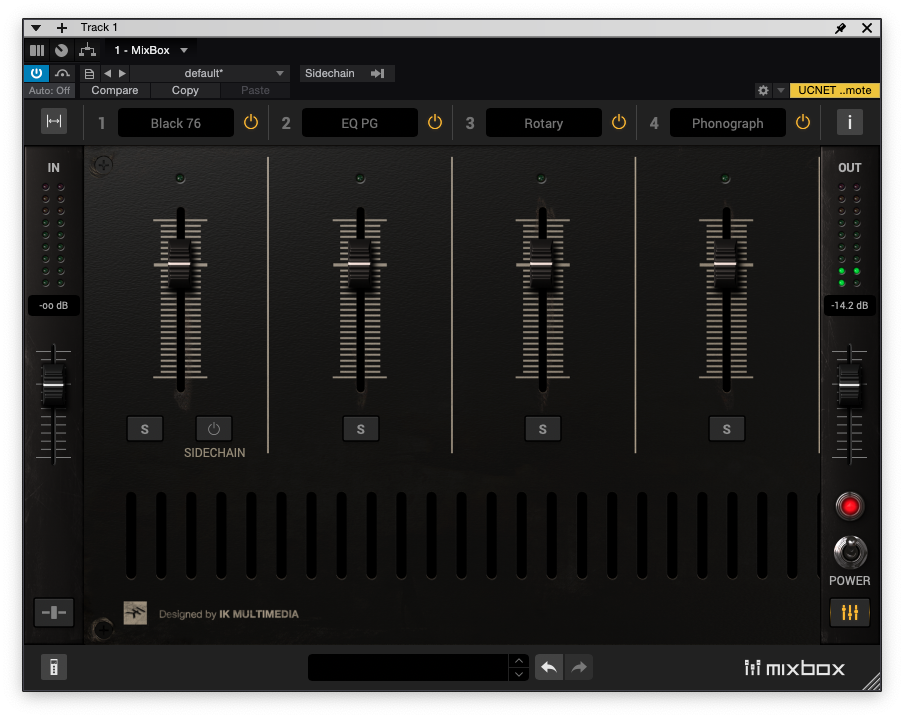This screenshot has height=718, width=904.
Task: Go to previous preset arrow
Action: pos(108,73)
